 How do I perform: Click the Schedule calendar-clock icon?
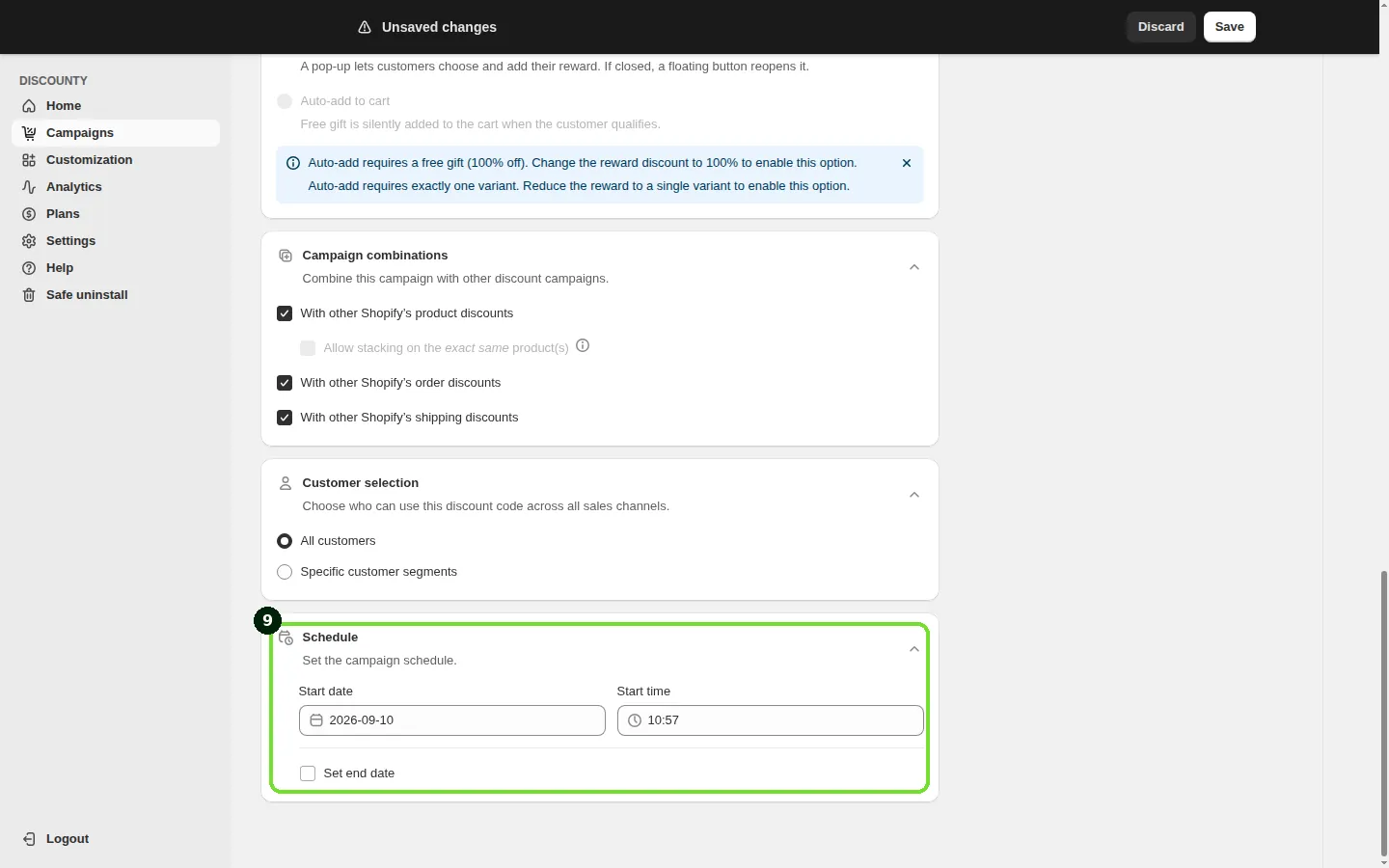286,637
